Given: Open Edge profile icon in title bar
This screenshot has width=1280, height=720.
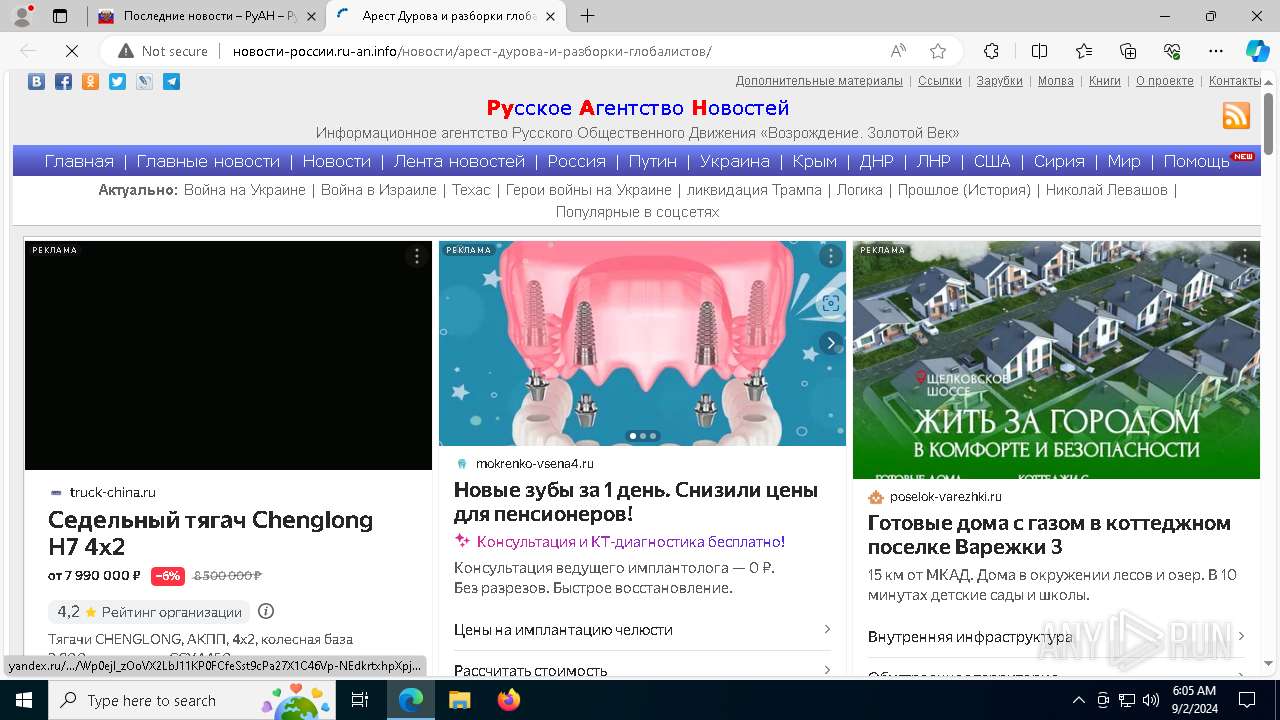Looking at the screenshot, I should tap(22, 16).
